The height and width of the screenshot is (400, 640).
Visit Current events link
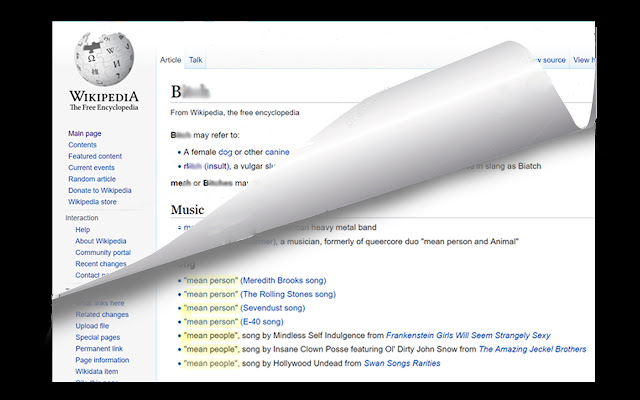point(91,168)
